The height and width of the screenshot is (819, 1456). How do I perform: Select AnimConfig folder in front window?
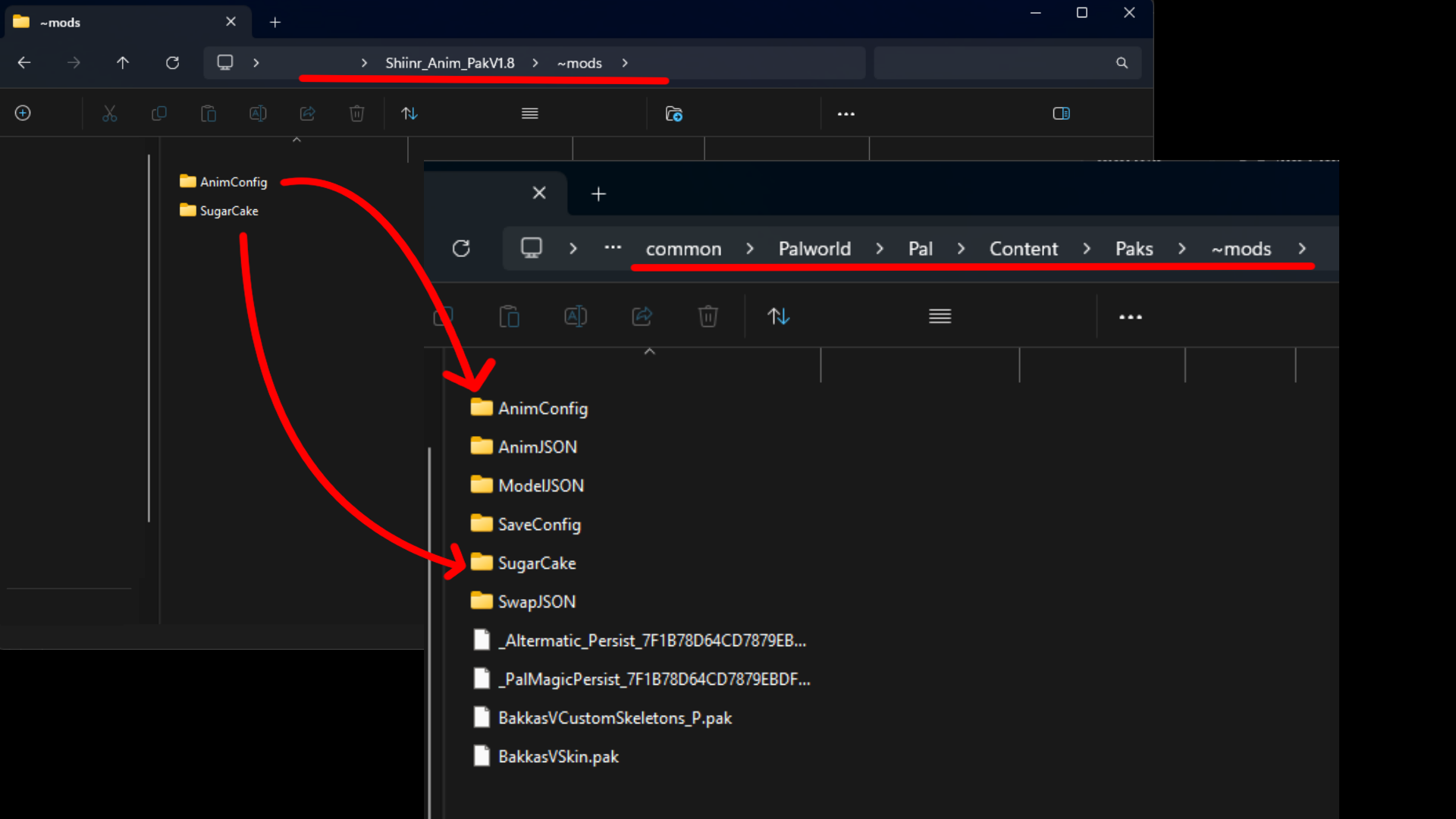pos(529,408)
